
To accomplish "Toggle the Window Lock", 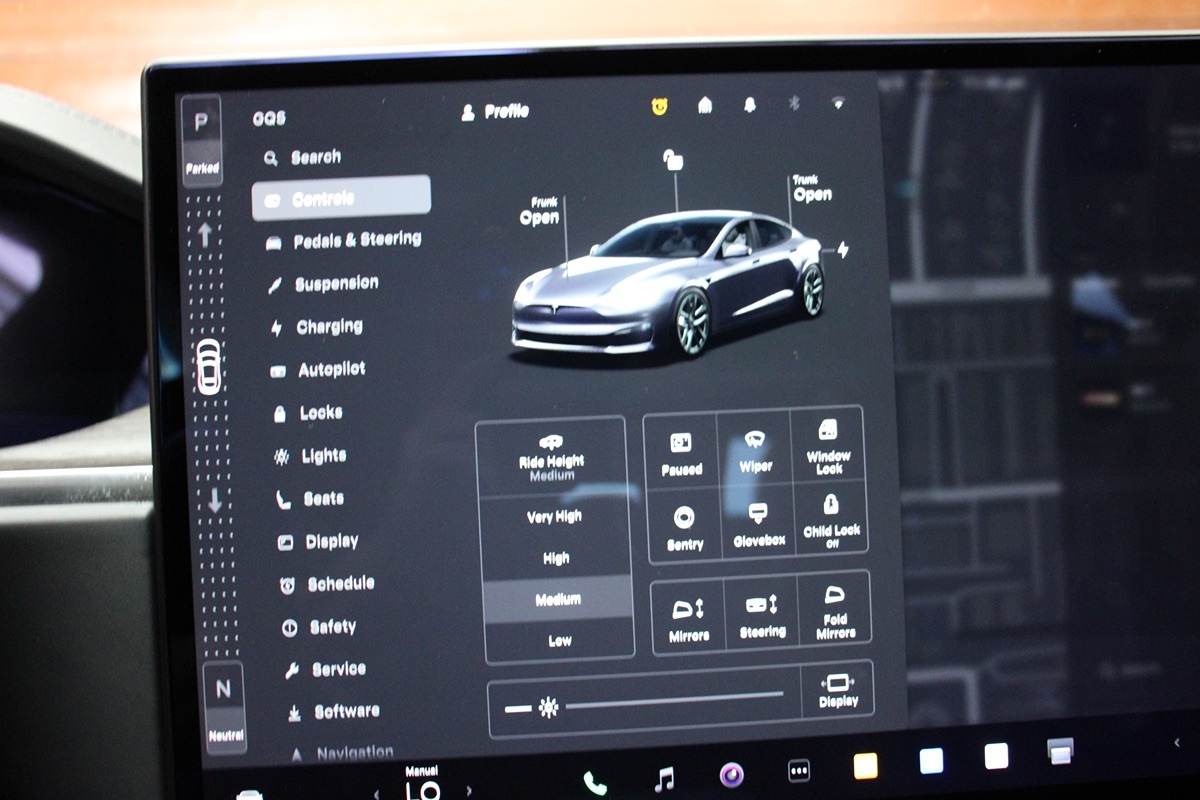I will tap(828, 446).
